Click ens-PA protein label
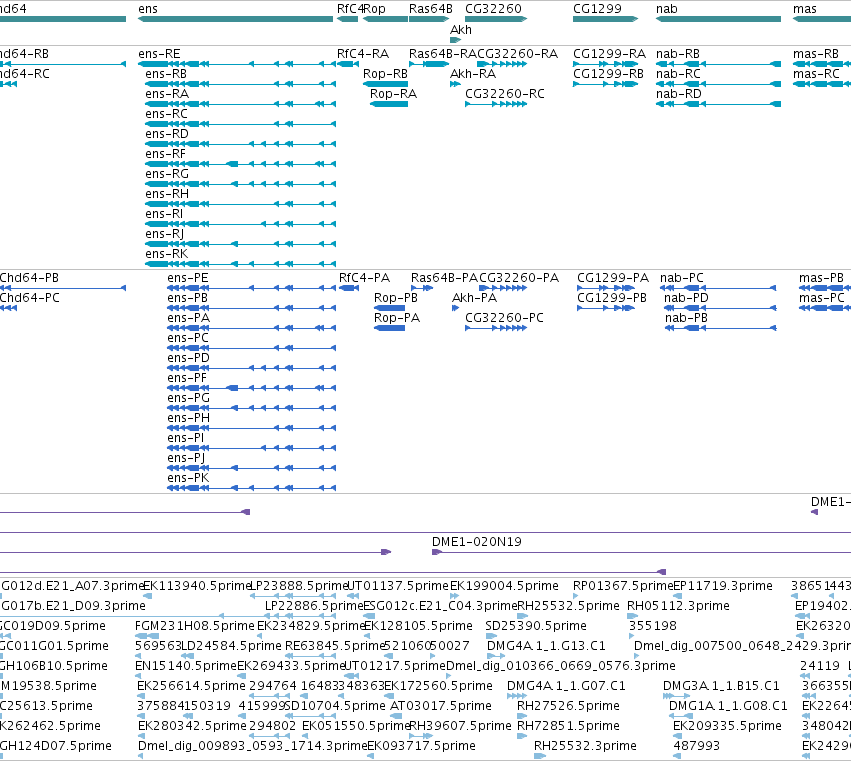 188,318
